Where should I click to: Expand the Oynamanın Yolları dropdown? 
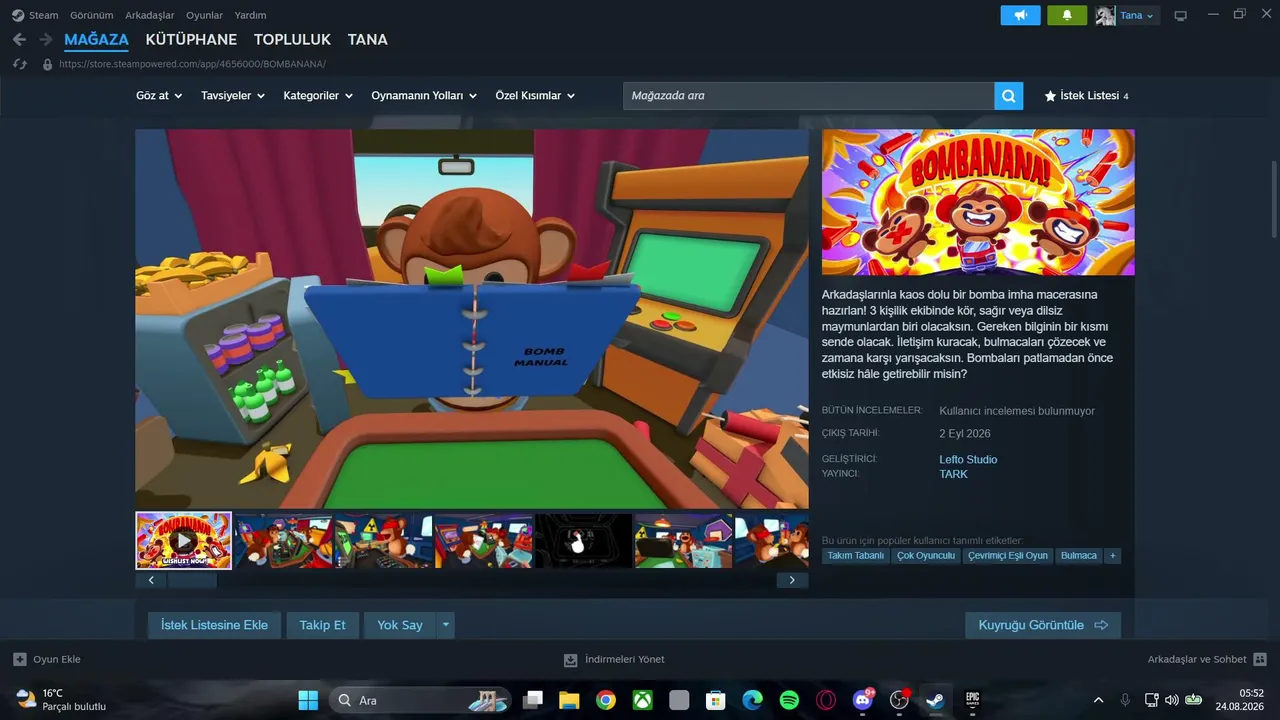click(424, 96)
